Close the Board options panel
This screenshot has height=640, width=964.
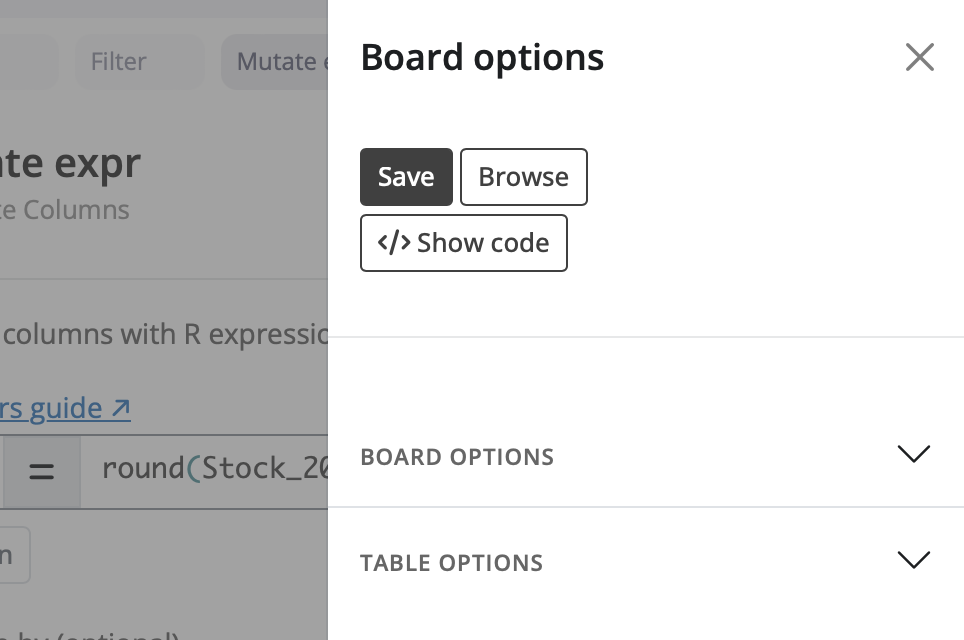tap(919, 58)
